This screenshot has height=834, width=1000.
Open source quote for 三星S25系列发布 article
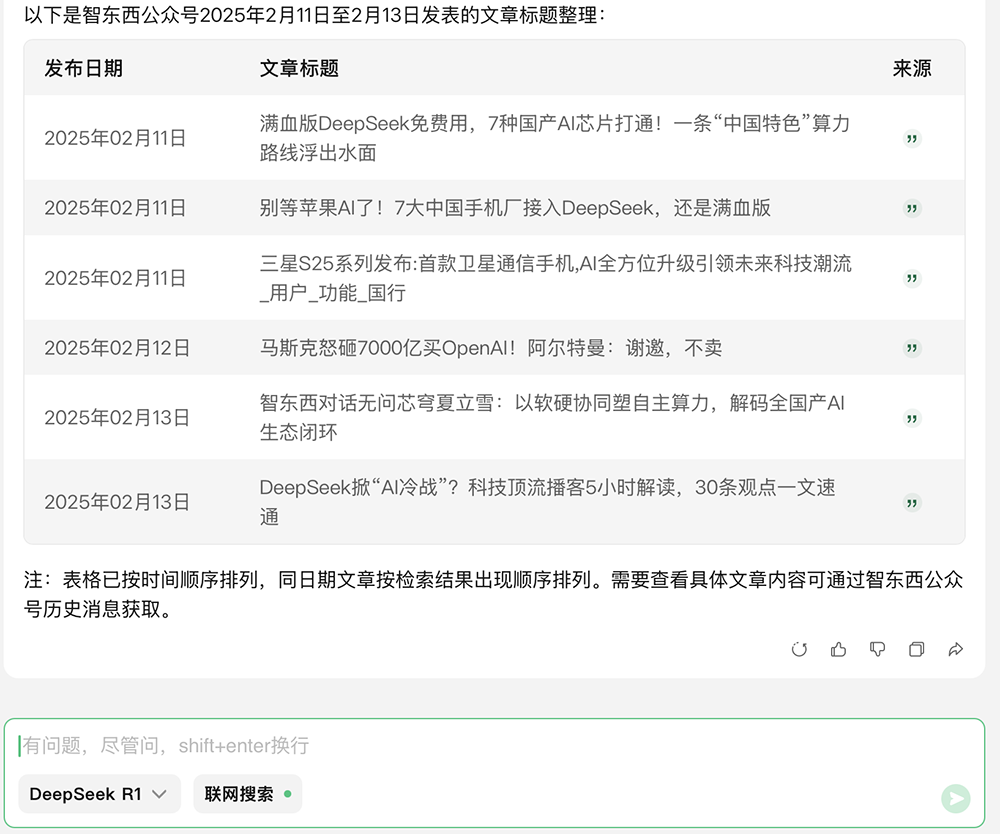(911, 278)
